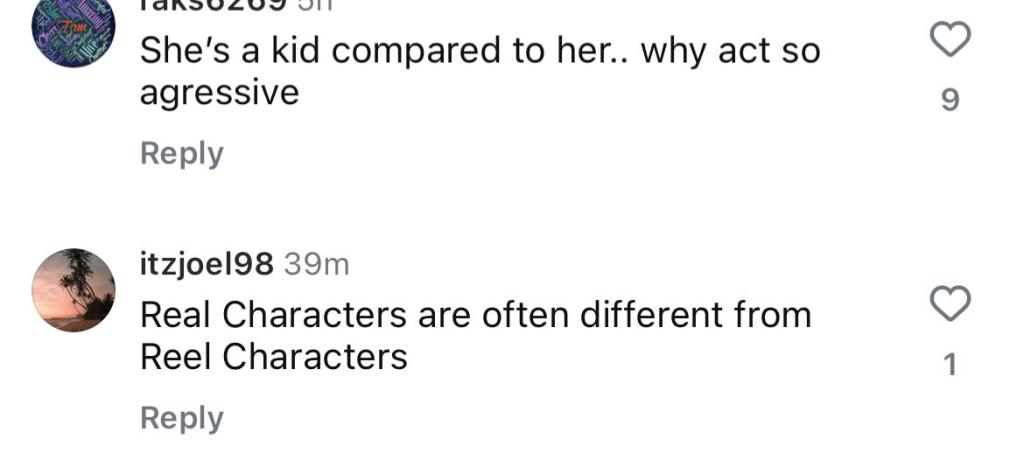
Task: View the 9 likes count
Action: point(950,101)
